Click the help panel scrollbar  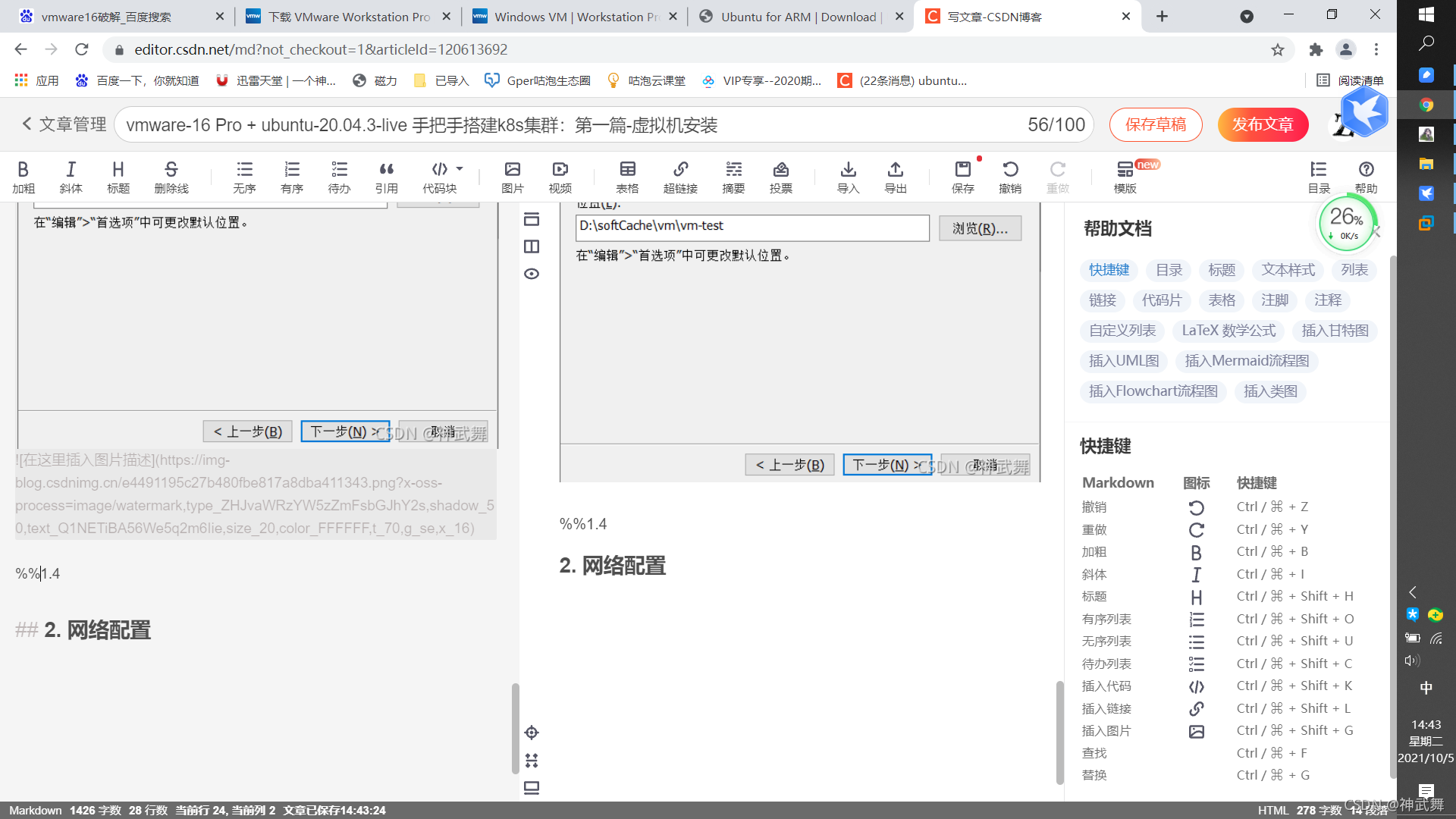click(x=1393, y=516)
